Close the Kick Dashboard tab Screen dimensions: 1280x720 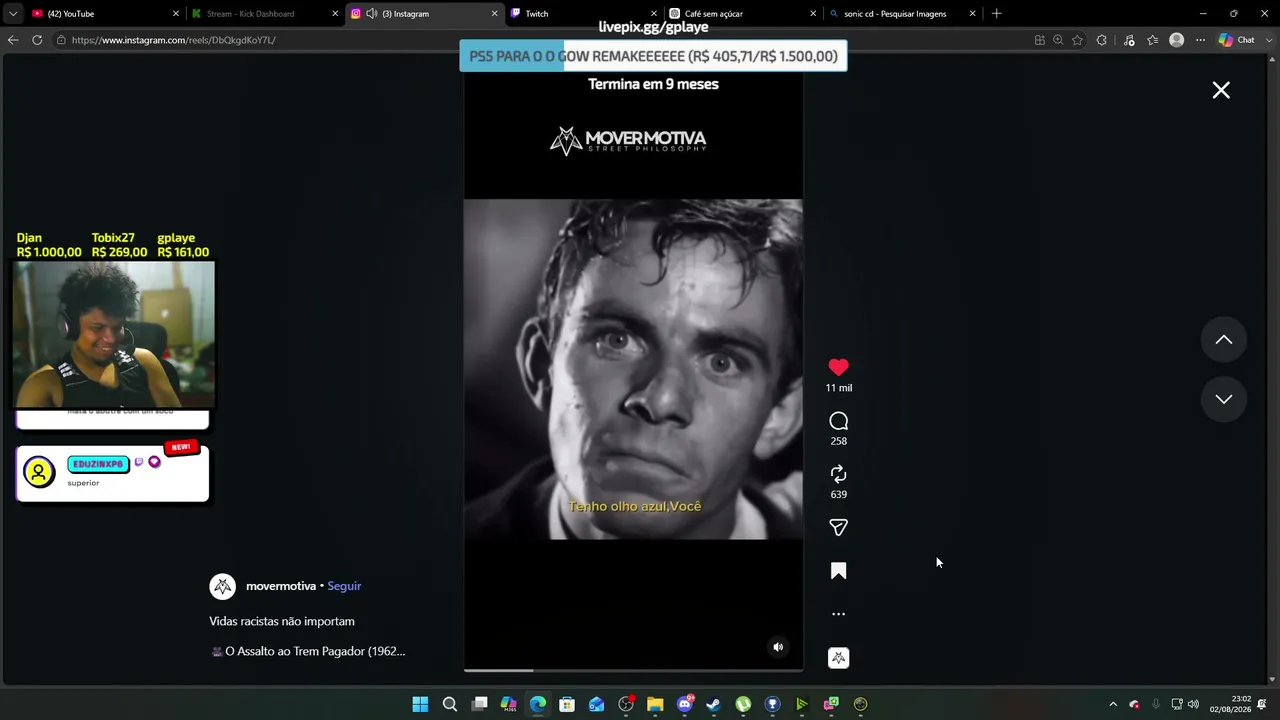335,14
